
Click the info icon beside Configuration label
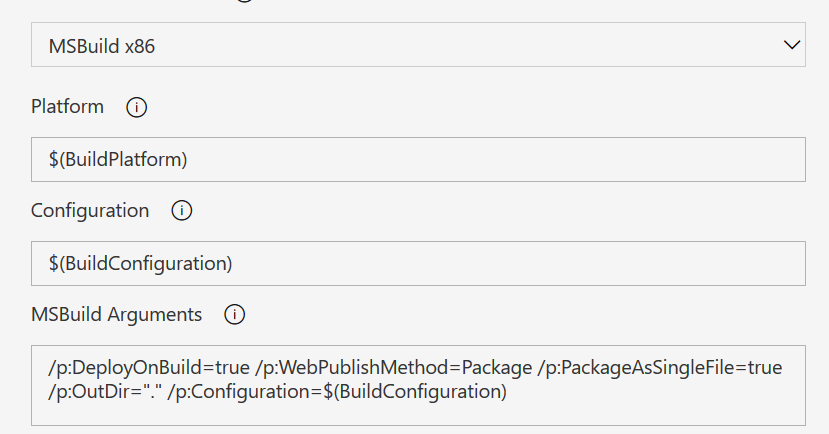click(x=182, y=211)
